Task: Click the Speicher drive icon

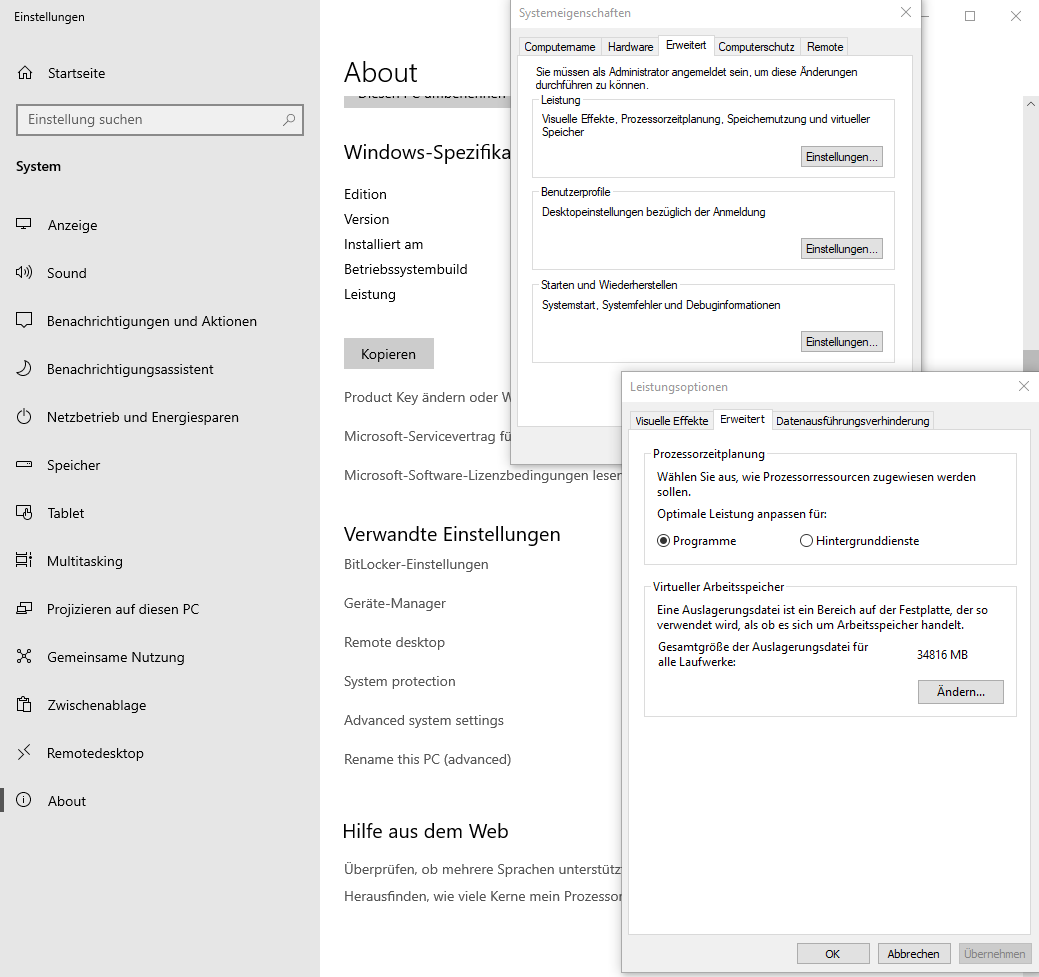Action: click(x=24, y=465)
